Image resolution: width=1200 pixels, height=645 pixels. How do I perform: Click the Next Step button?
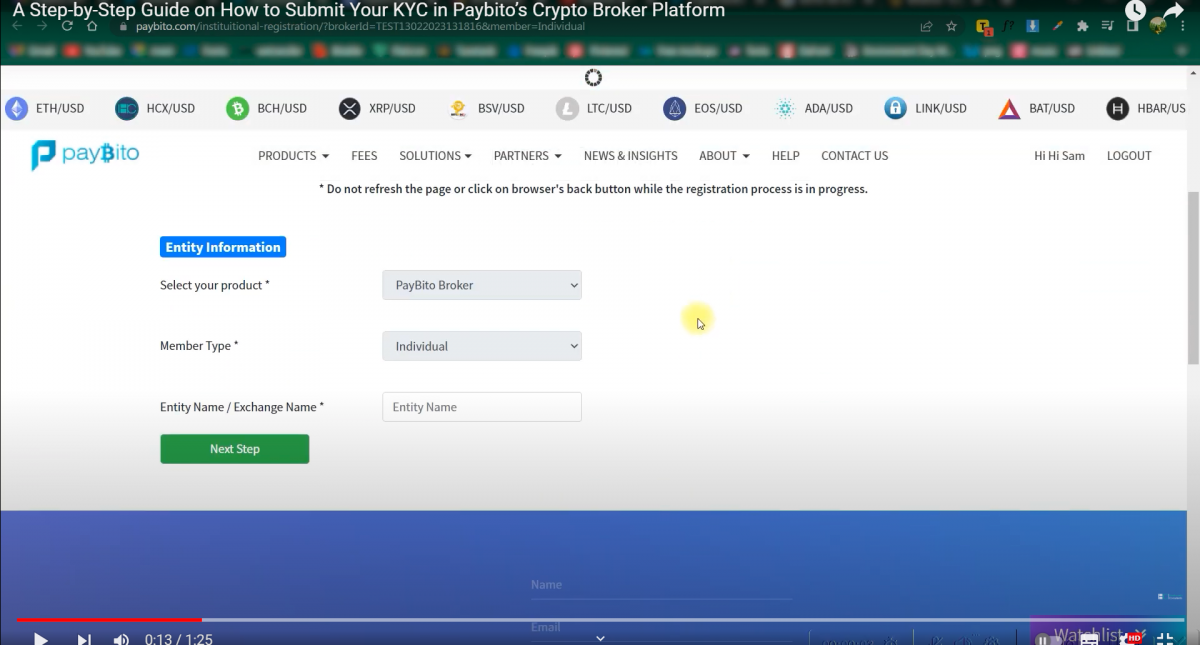pyautogui.click(x=235, y=449)
